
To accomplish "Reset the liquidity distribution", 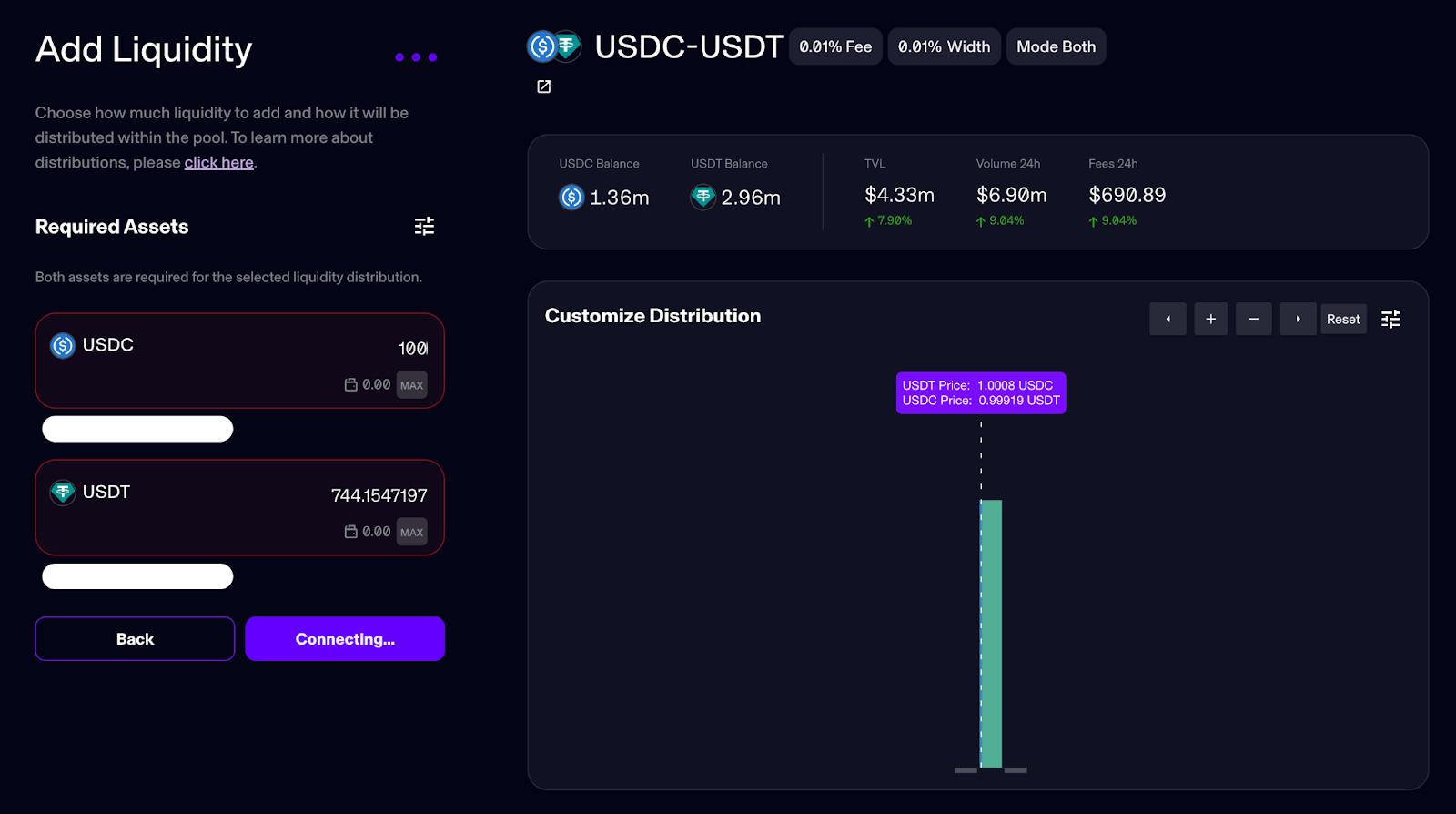I will click(1343, 319).
